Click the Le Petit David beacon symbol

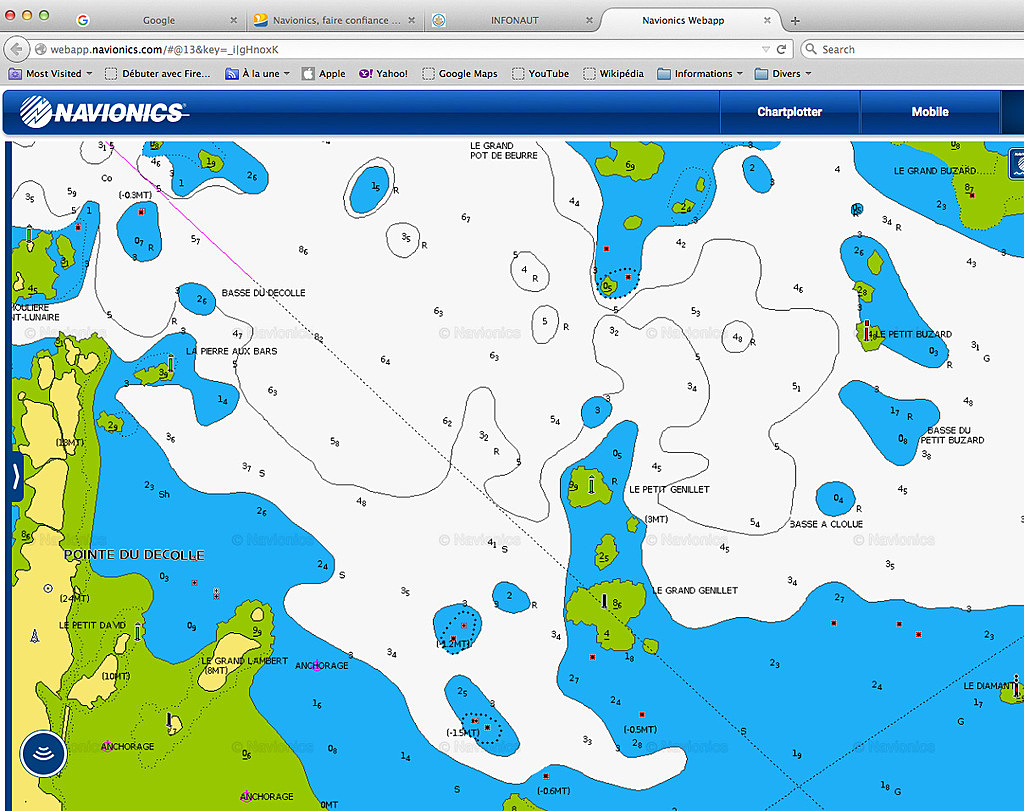(137, 631)
